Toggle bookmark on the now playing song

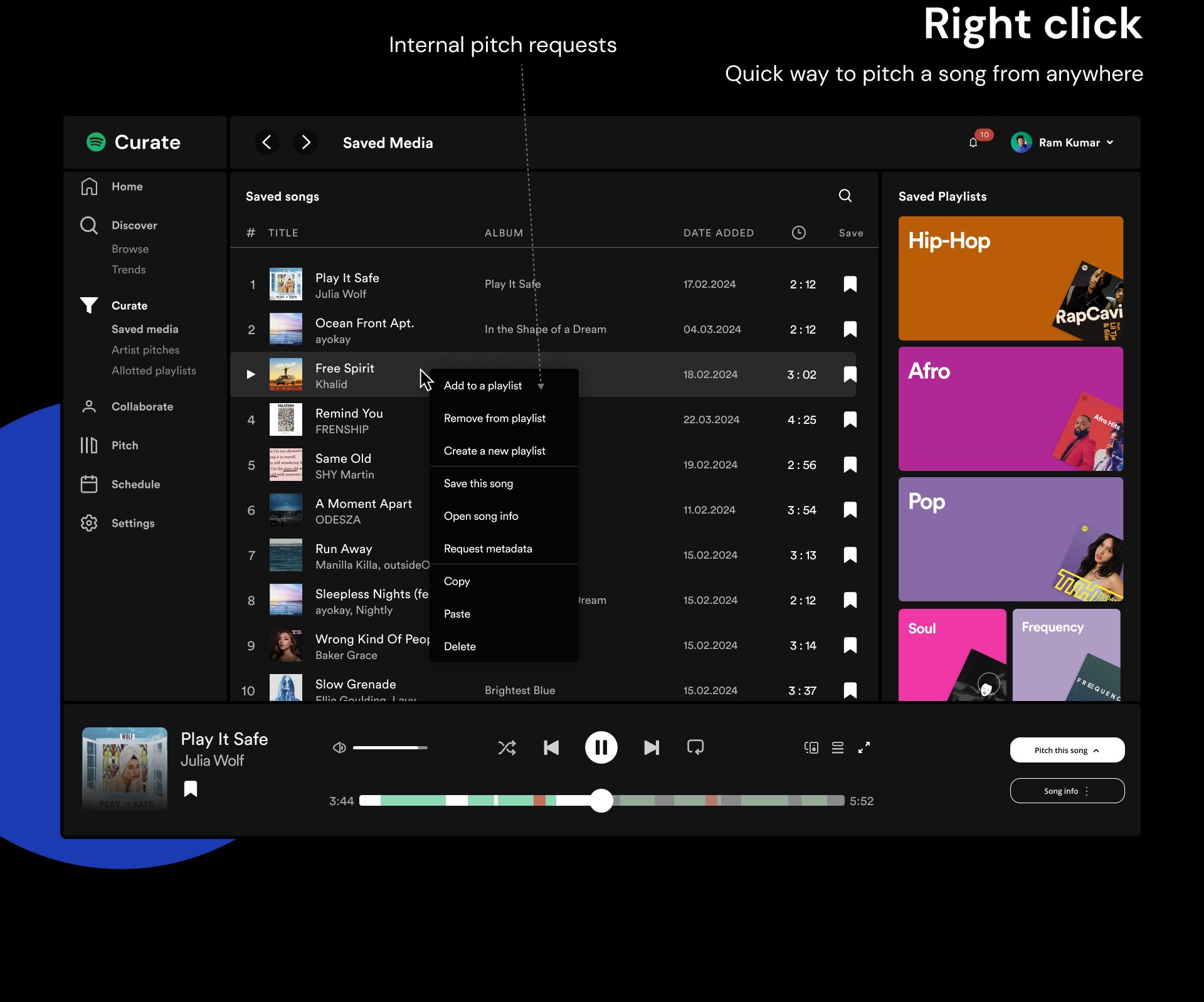191,789
